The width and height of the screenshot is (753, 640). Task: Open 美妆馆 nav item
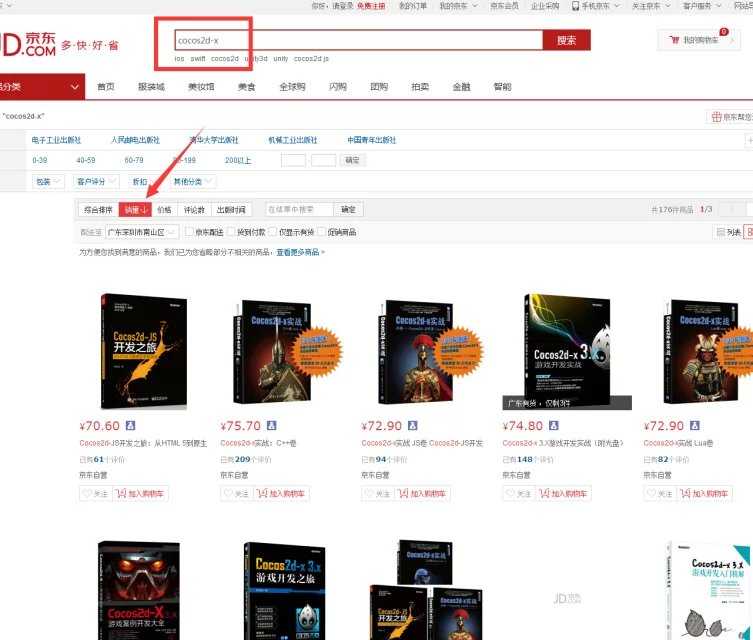[x=201, y=87]
